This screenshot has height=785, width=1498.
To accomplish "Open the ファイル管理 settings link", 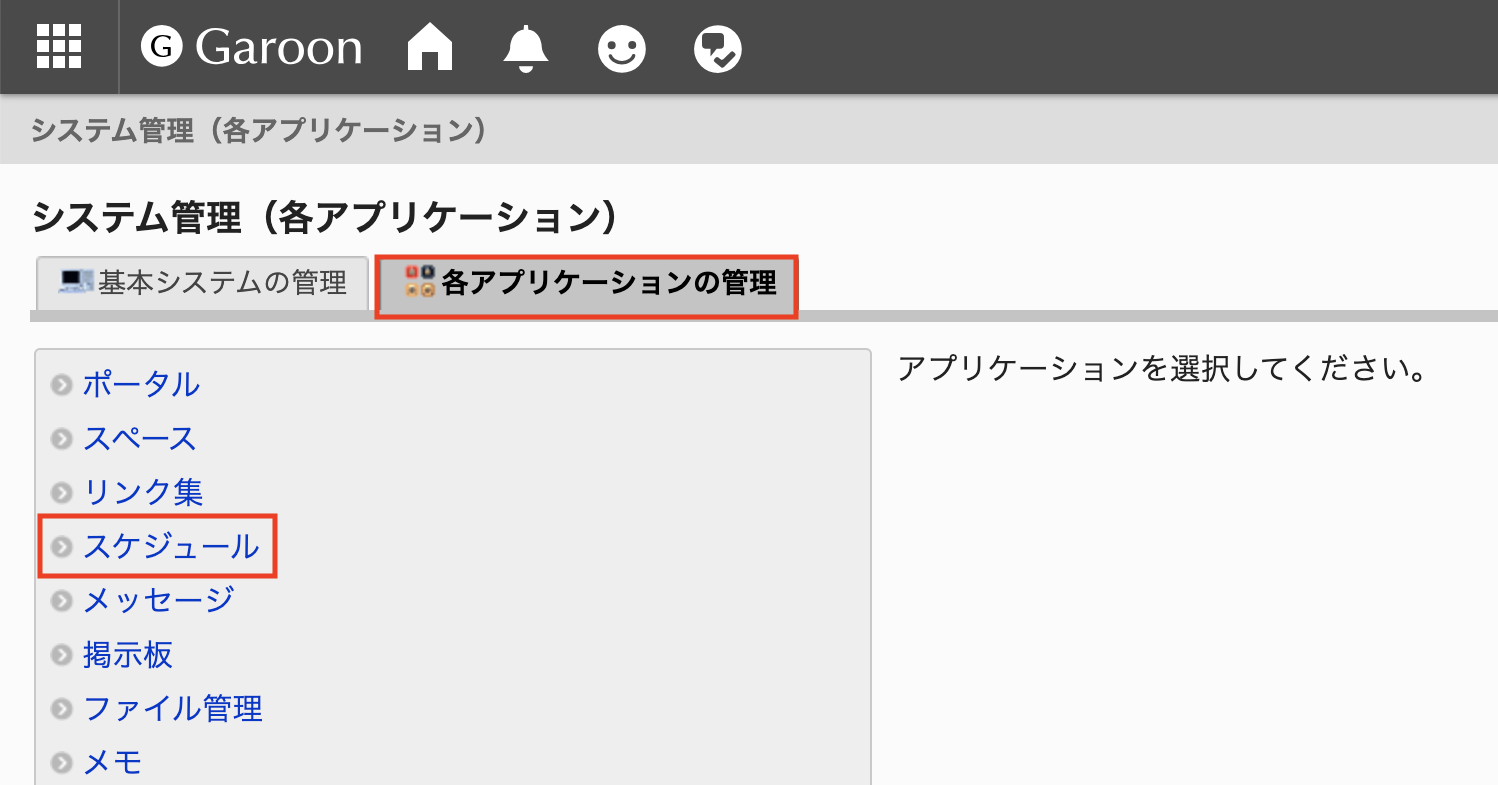I will pyautogui.click(x=172, y=709).
